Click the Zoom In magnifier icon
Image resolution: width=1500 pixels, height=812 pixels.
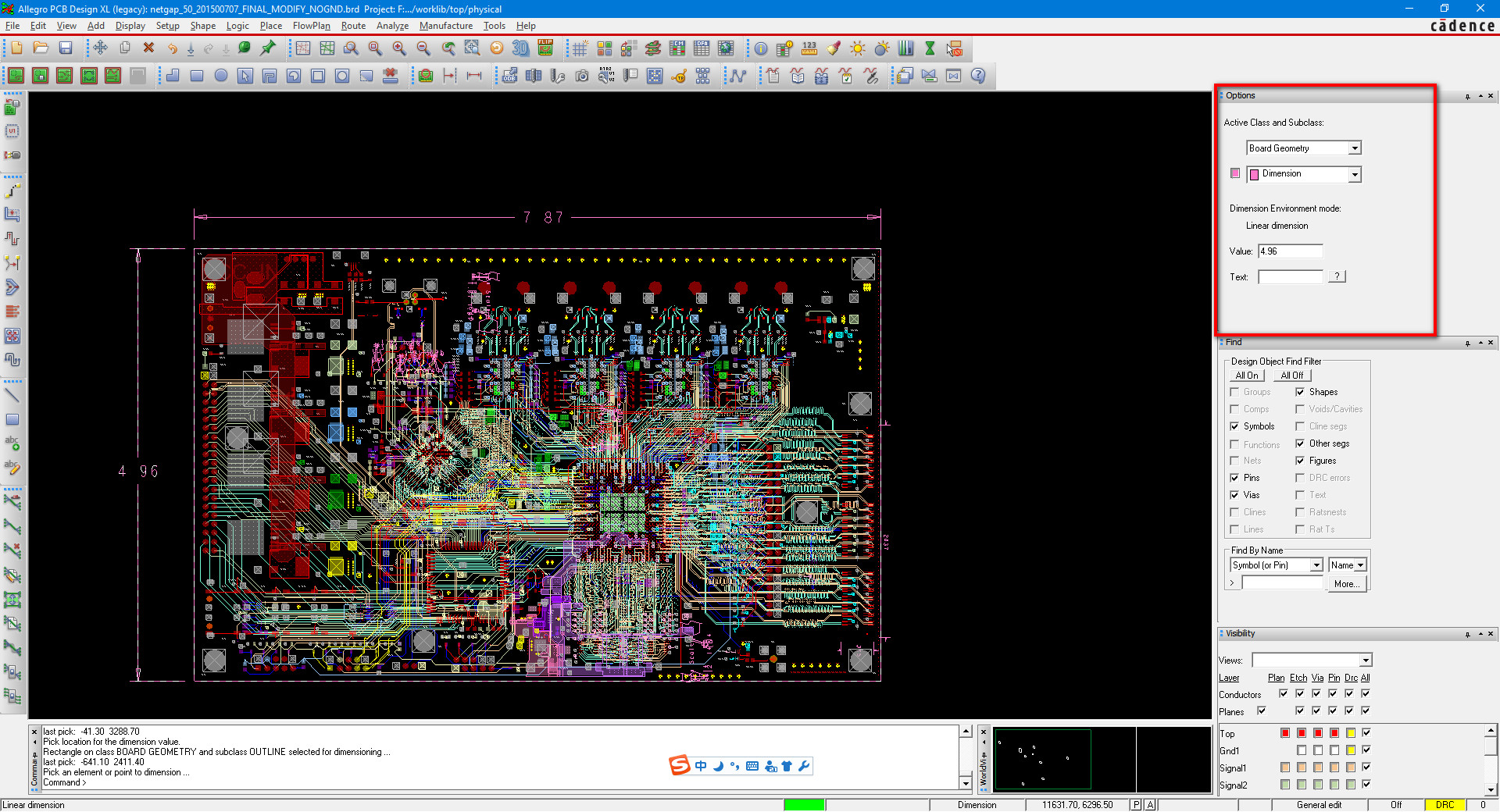pos(399,48)
